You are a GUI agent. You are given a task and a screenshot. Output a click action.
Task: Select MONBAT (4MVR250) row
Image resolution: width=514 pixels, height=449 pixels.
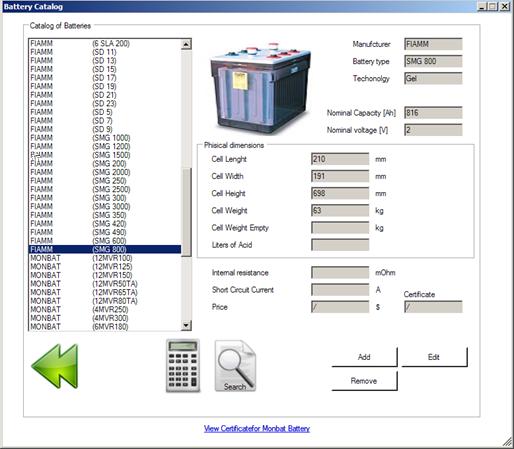click(105, 309)
